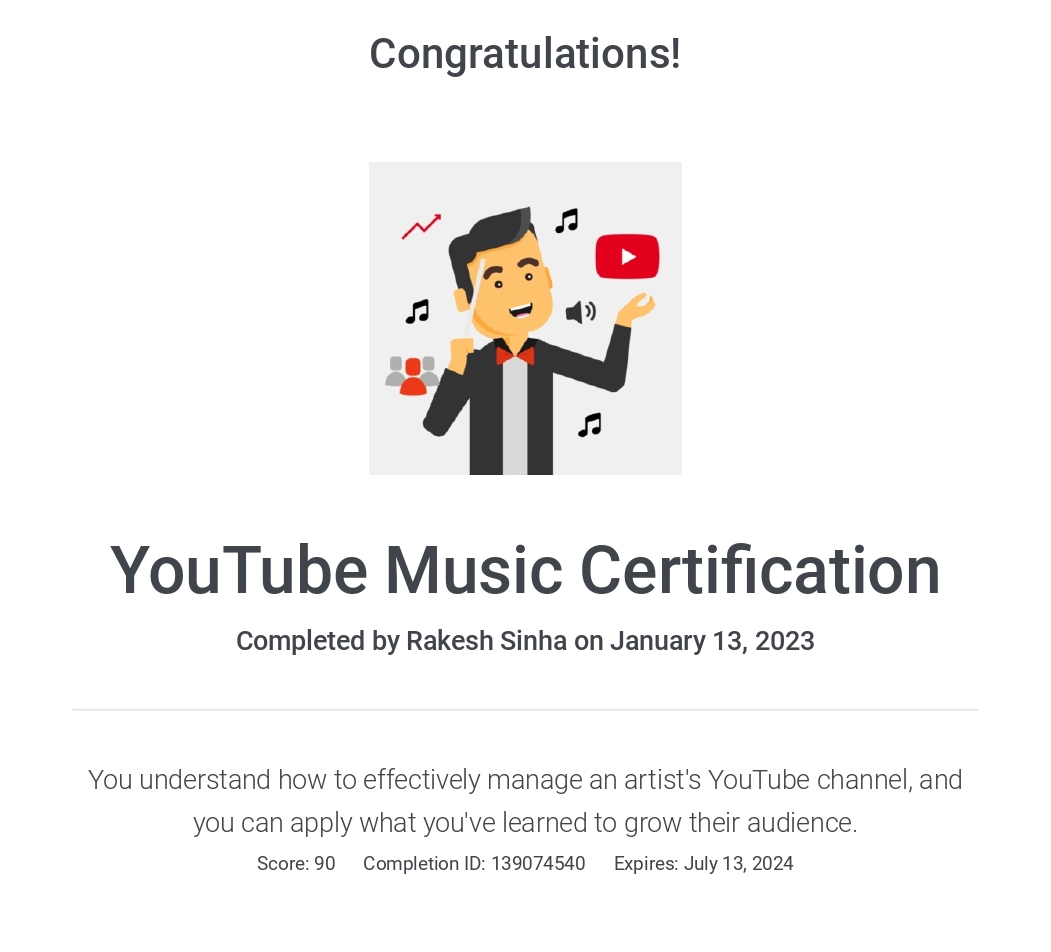Click the audience group people icon
The height and width of the screenshot is (952, 1051).
[x=412, y=375]
